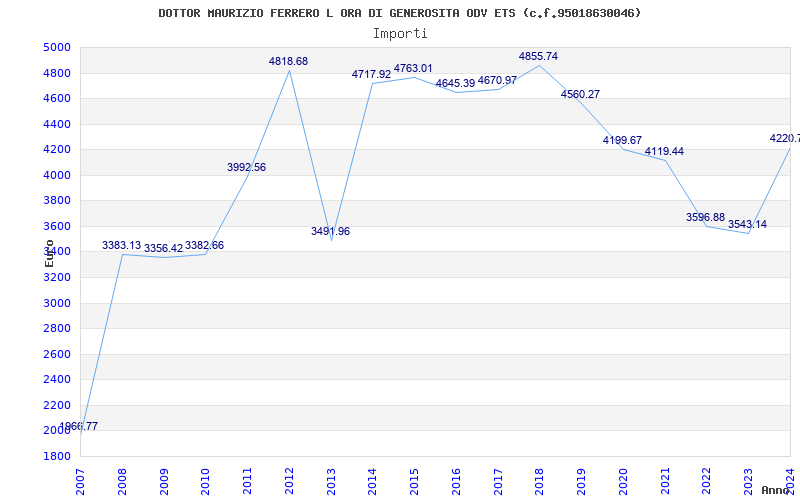Select data label 3992.56

coord(246,167)
